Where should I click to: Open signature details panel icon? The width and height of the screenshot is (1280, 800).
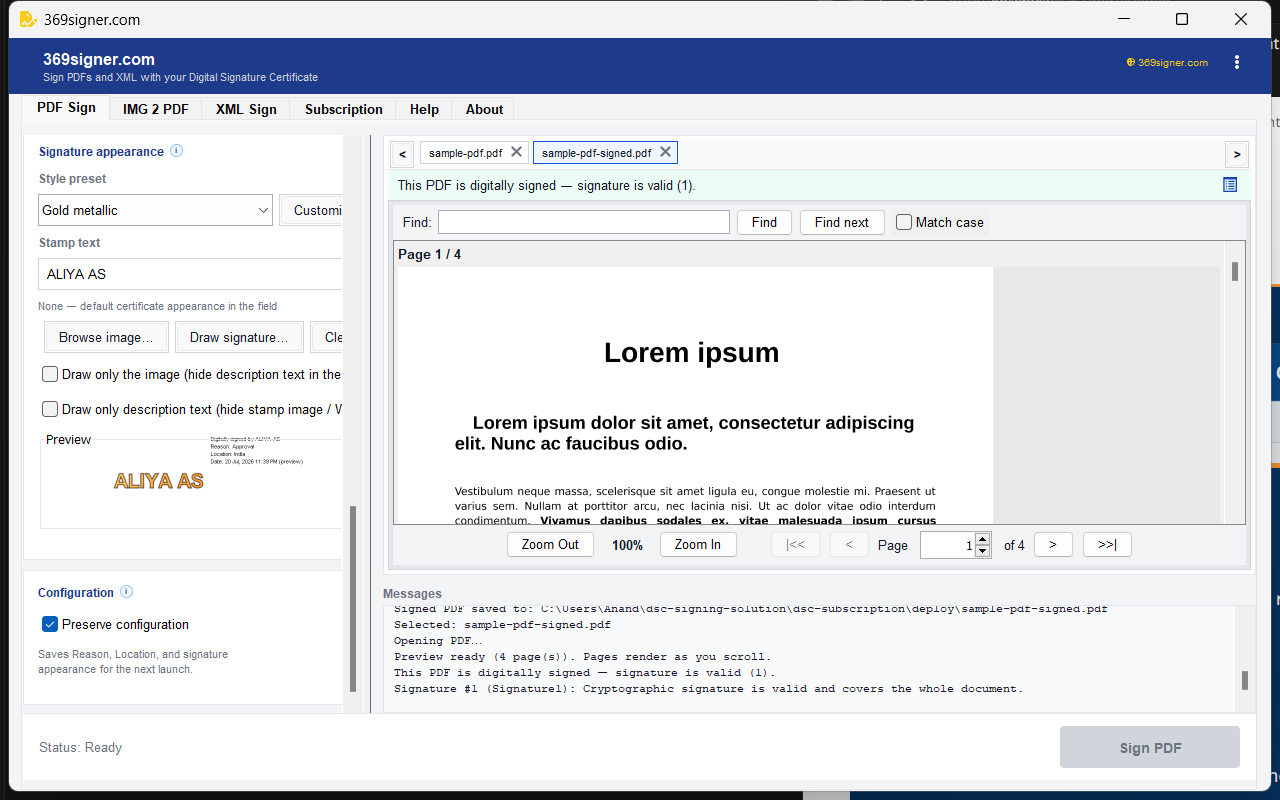(1230, 185)
